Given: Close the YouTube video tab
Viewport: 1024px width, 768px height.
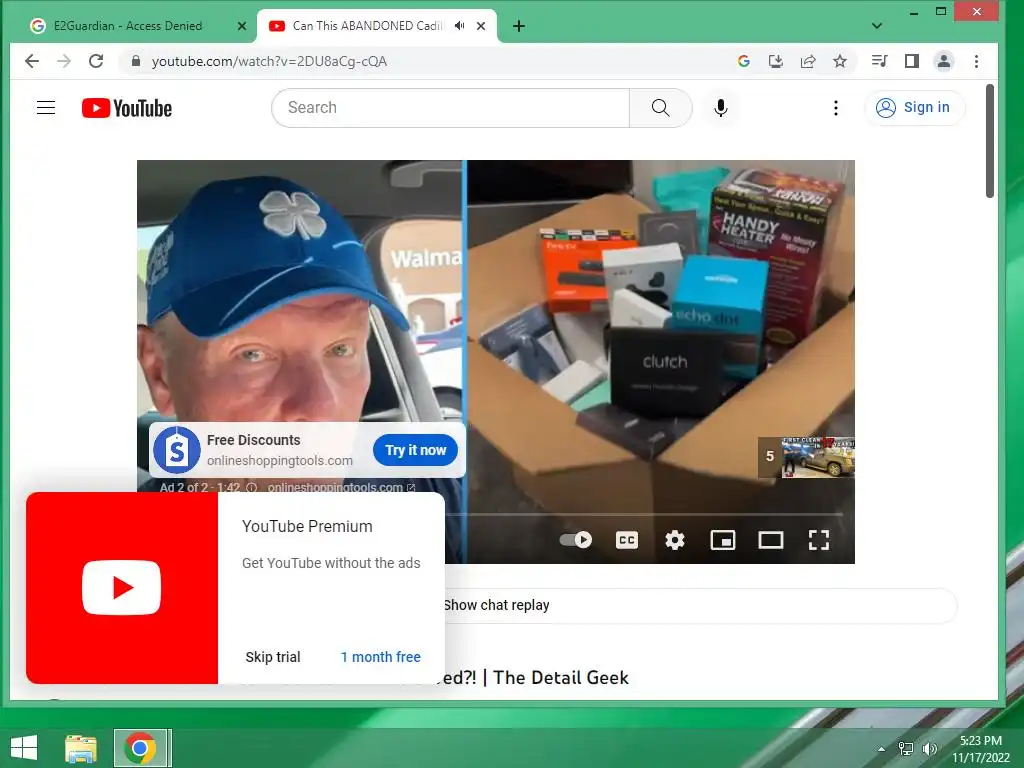Looking at the screenshot, I should click(x=481, y=26).
